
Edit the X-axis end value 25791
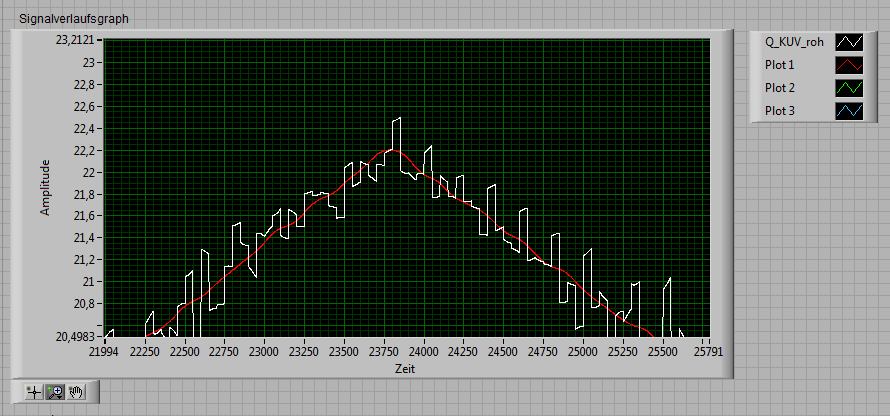point(710,351)
